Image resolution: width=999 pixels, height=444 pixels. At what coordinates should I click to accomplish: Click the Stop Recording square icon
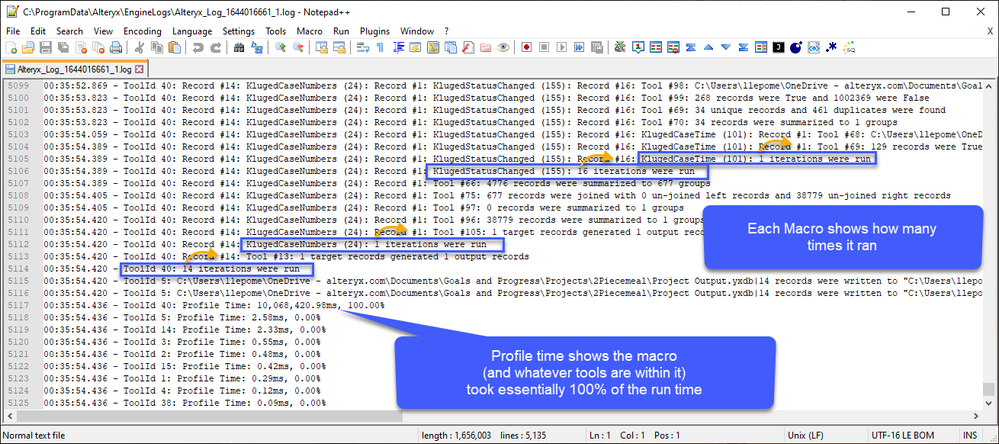point(544,47)
